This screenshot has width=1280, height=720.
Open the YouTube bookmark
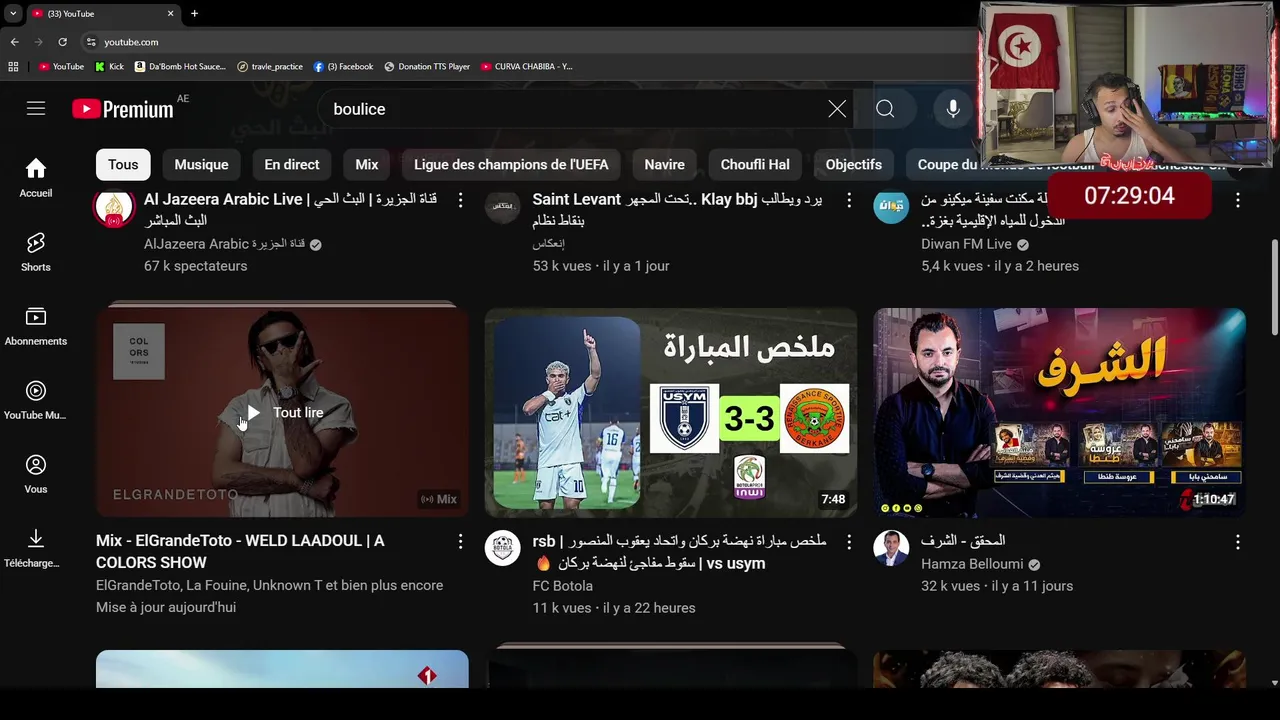tap(61, 67)
